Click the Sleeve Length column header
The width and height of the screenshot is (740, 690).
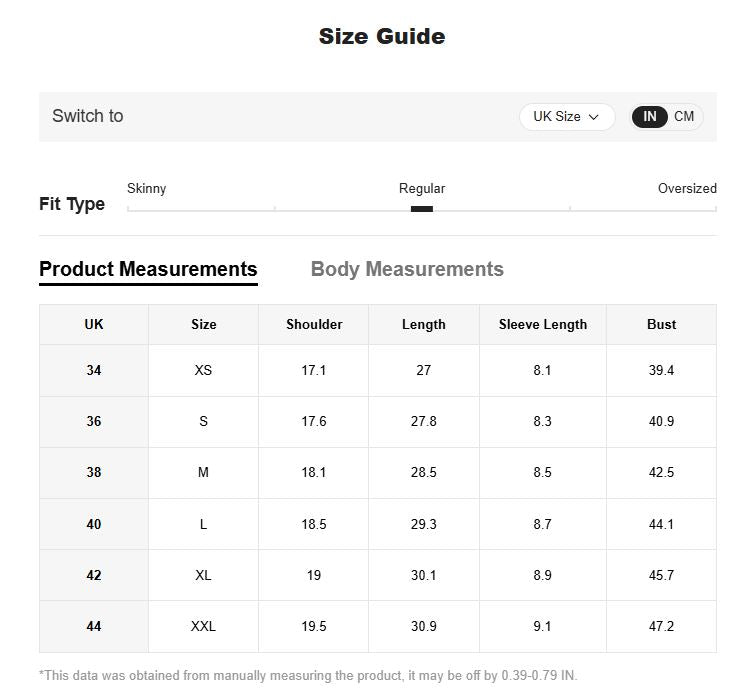click(x=543, y=324)
